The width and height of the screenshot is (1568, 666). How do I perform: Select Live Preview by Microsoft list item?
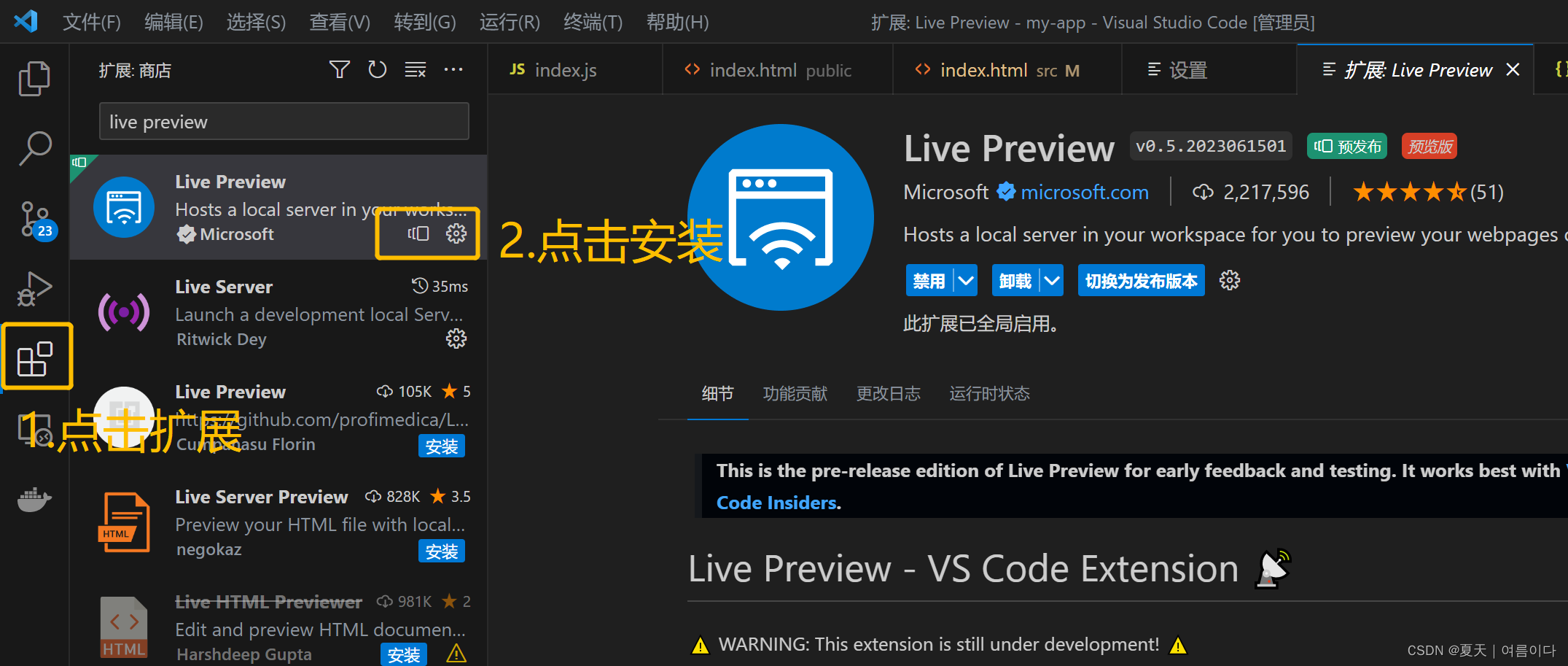point(278,207)
